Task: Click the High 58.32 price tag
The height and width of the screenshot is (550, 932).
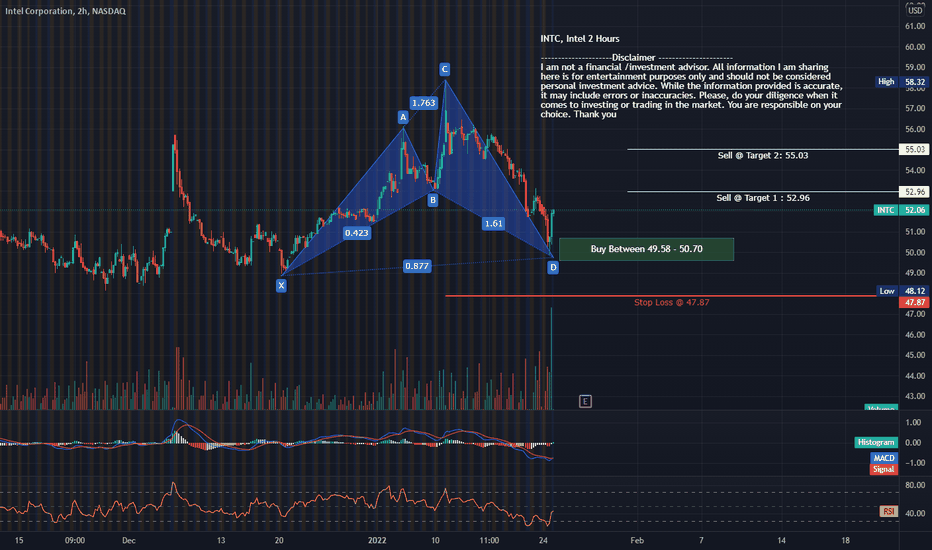Action: pos(902,82)
